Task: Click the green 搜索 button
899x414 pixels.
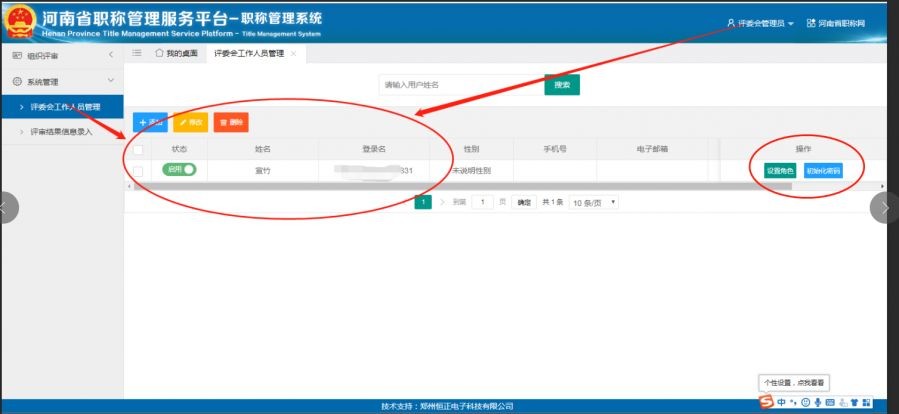Action: (x=562, y=85)
